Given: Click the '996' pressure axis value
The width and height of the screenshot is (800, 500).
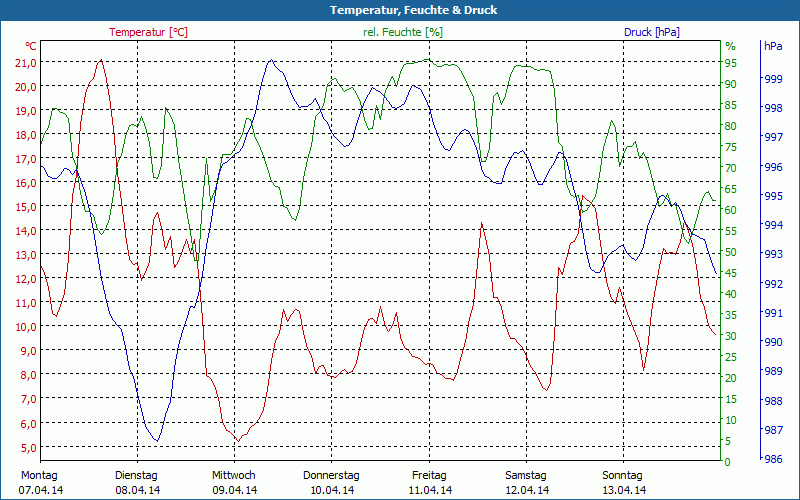Looking at the screenshot, I should click(x=773, y=167).
